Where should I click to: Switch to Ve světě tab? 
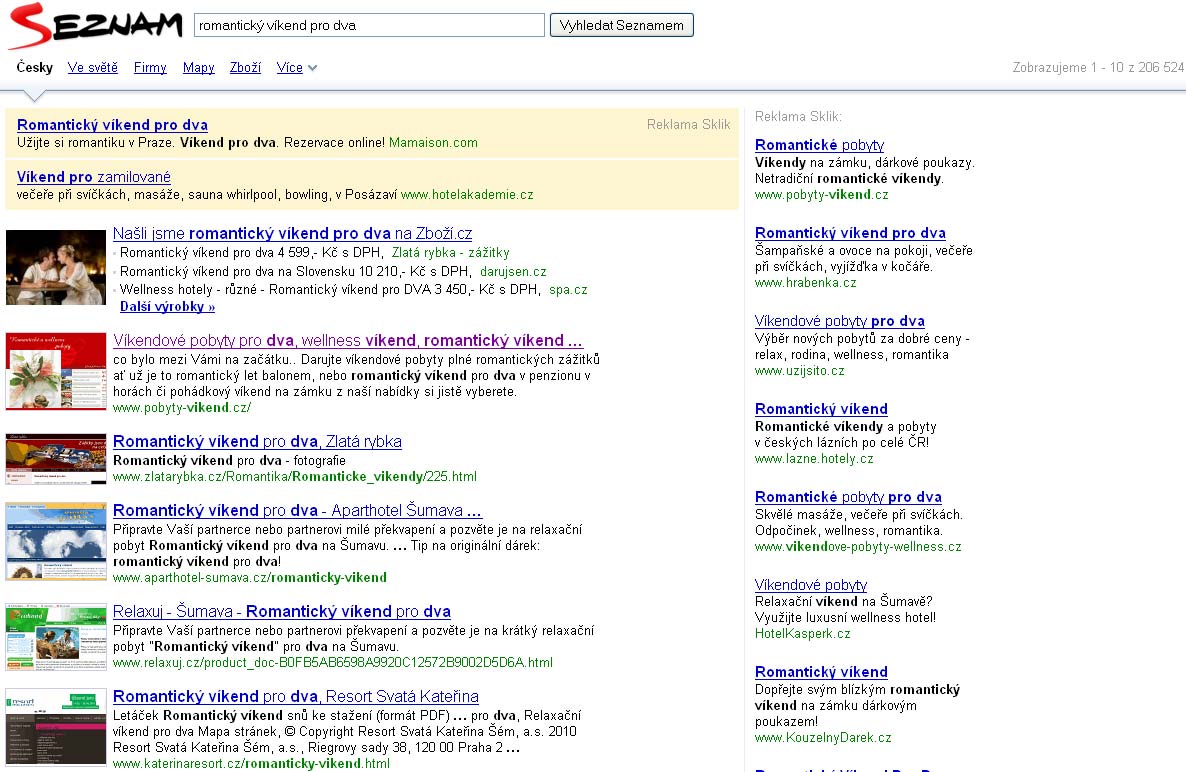click(92, 67)
